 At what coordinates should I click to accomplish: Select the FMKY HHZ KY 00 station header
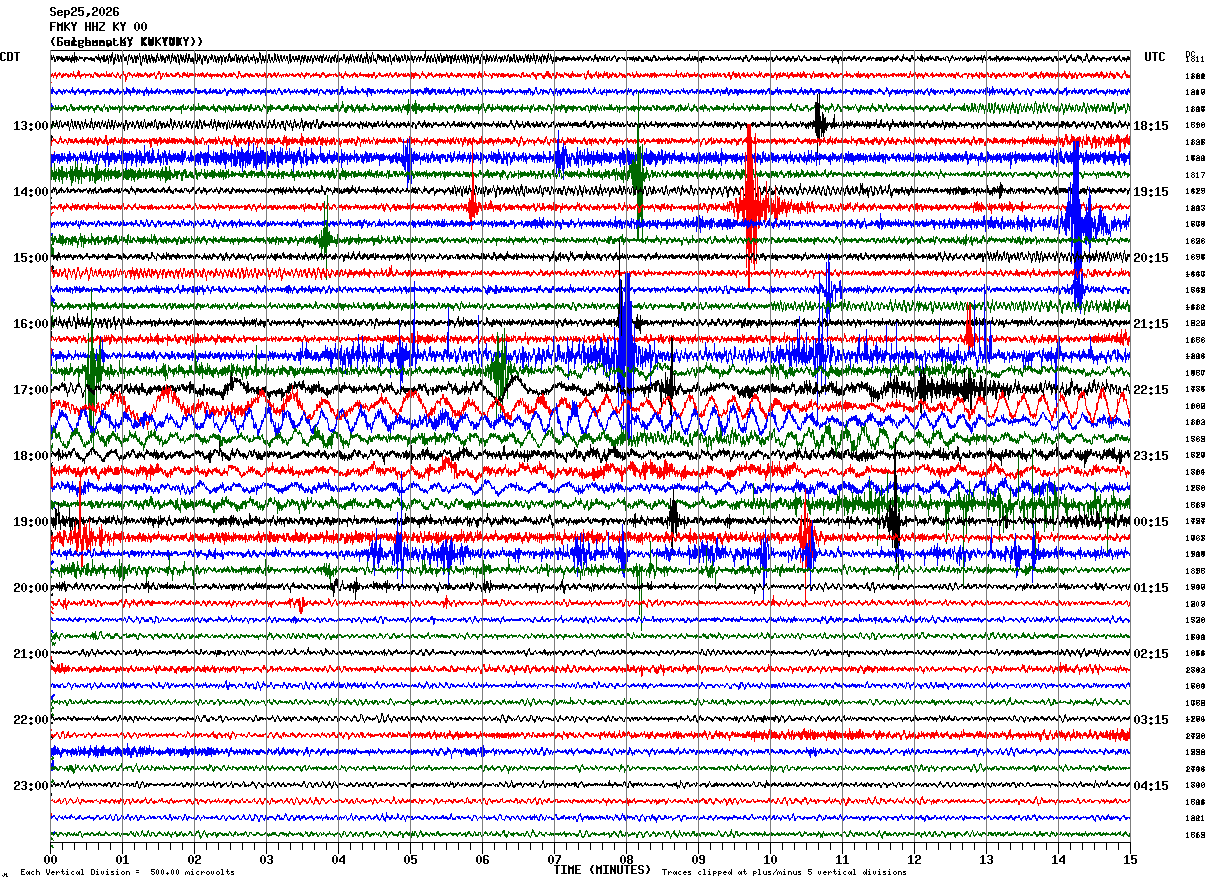pyautogui.click(x=98, y=27)
